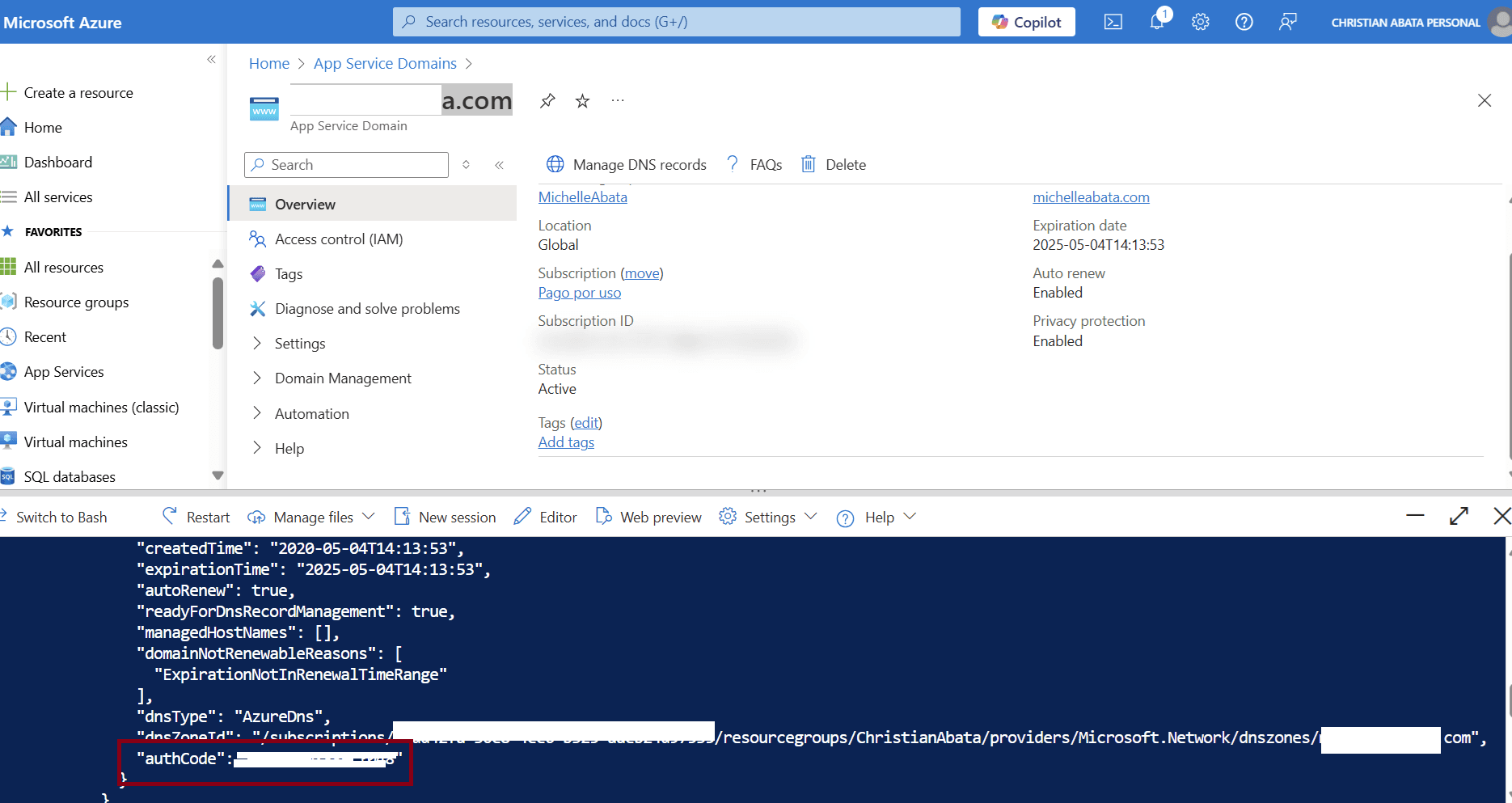Open the notifications bell
Image resolution: width=1512 pixels, height=803 pixels.
click(x=1158, y=21)
